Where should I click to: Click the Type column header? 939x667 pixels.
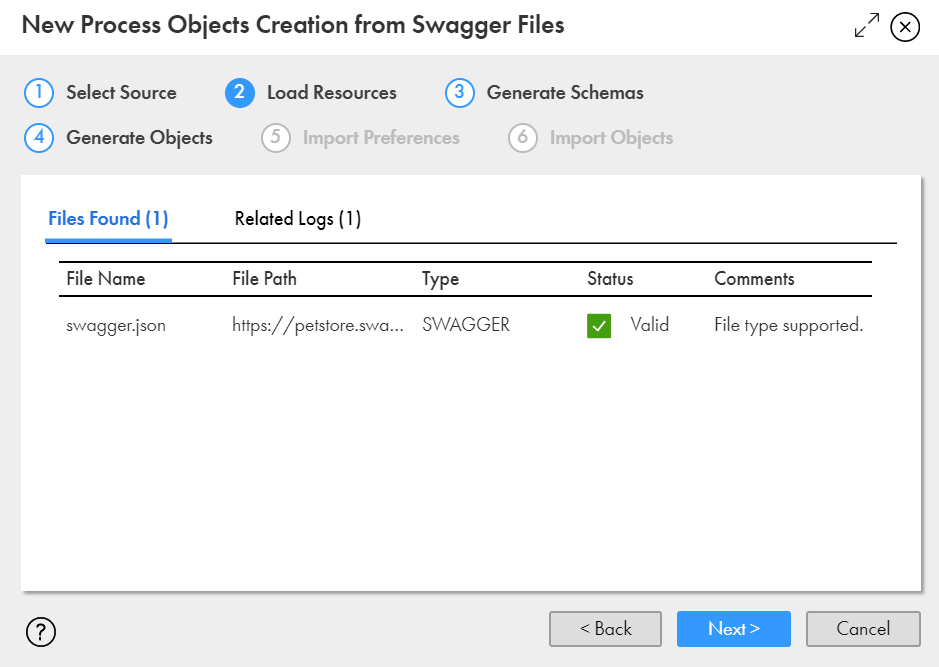440,280
